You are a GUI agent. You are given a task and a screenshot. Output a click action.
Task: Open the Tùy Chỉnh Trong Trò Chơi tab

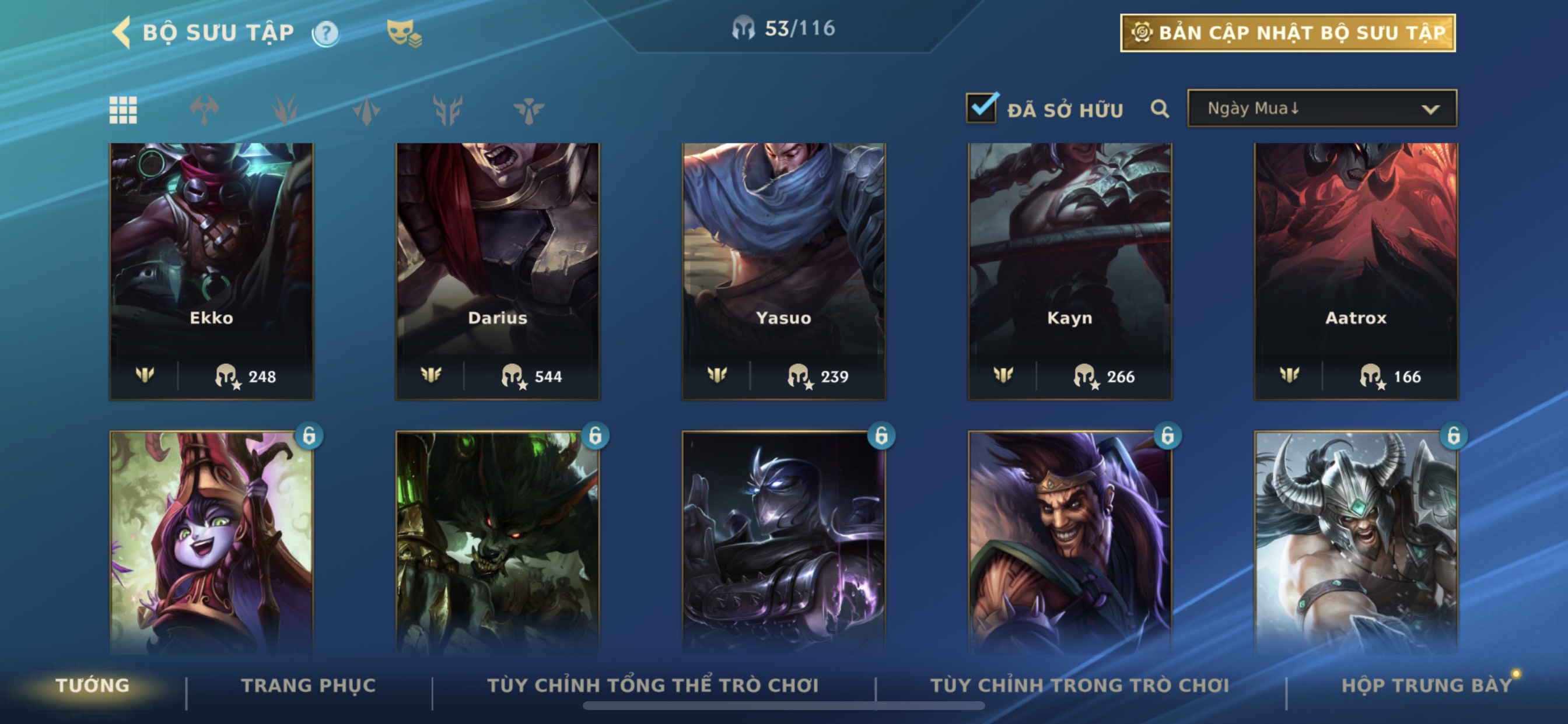1079,685
